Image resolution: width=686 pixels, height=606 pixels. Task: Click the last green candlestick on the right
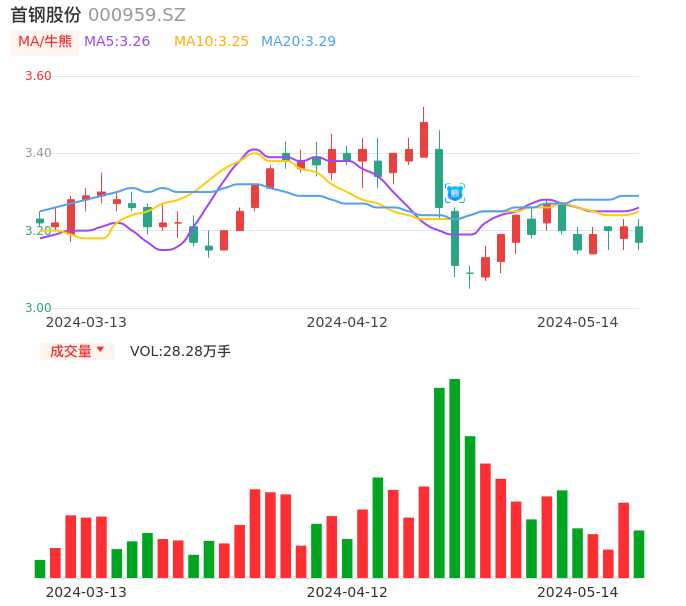coord(639,234)
